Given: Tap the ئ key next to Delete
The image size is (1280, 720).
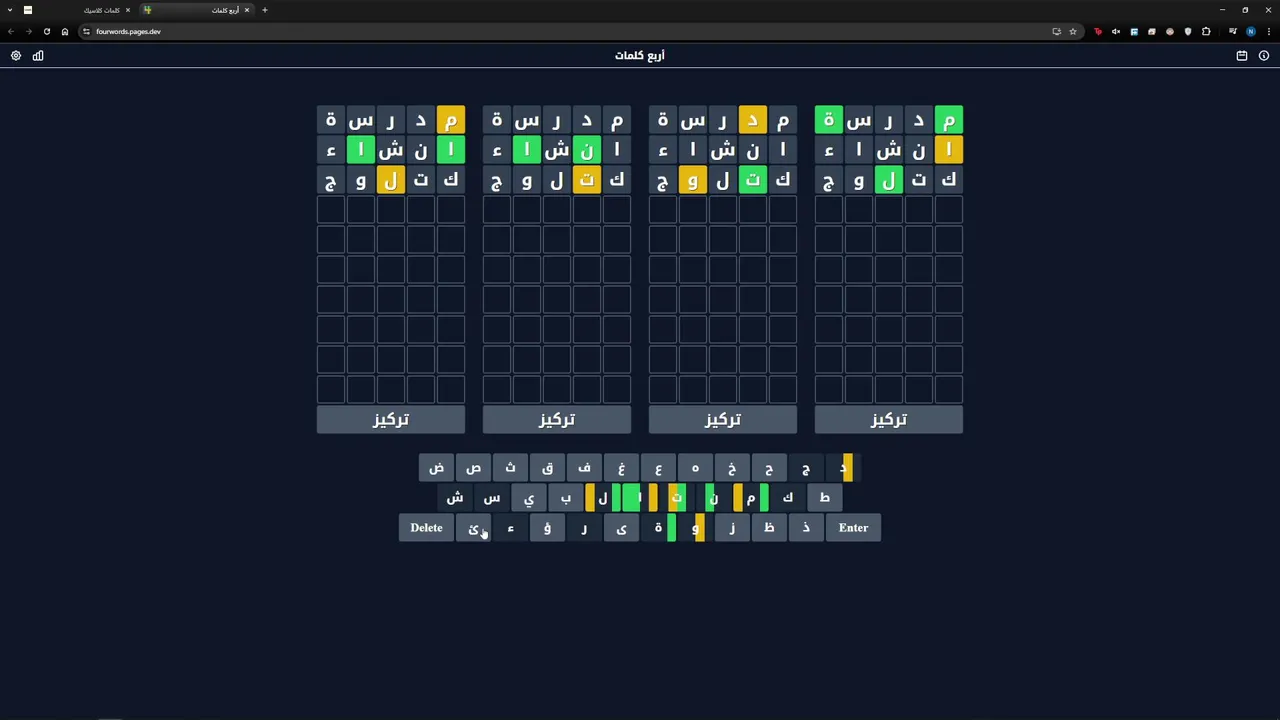Looking at the screenshot, I should tap(474, 528).
